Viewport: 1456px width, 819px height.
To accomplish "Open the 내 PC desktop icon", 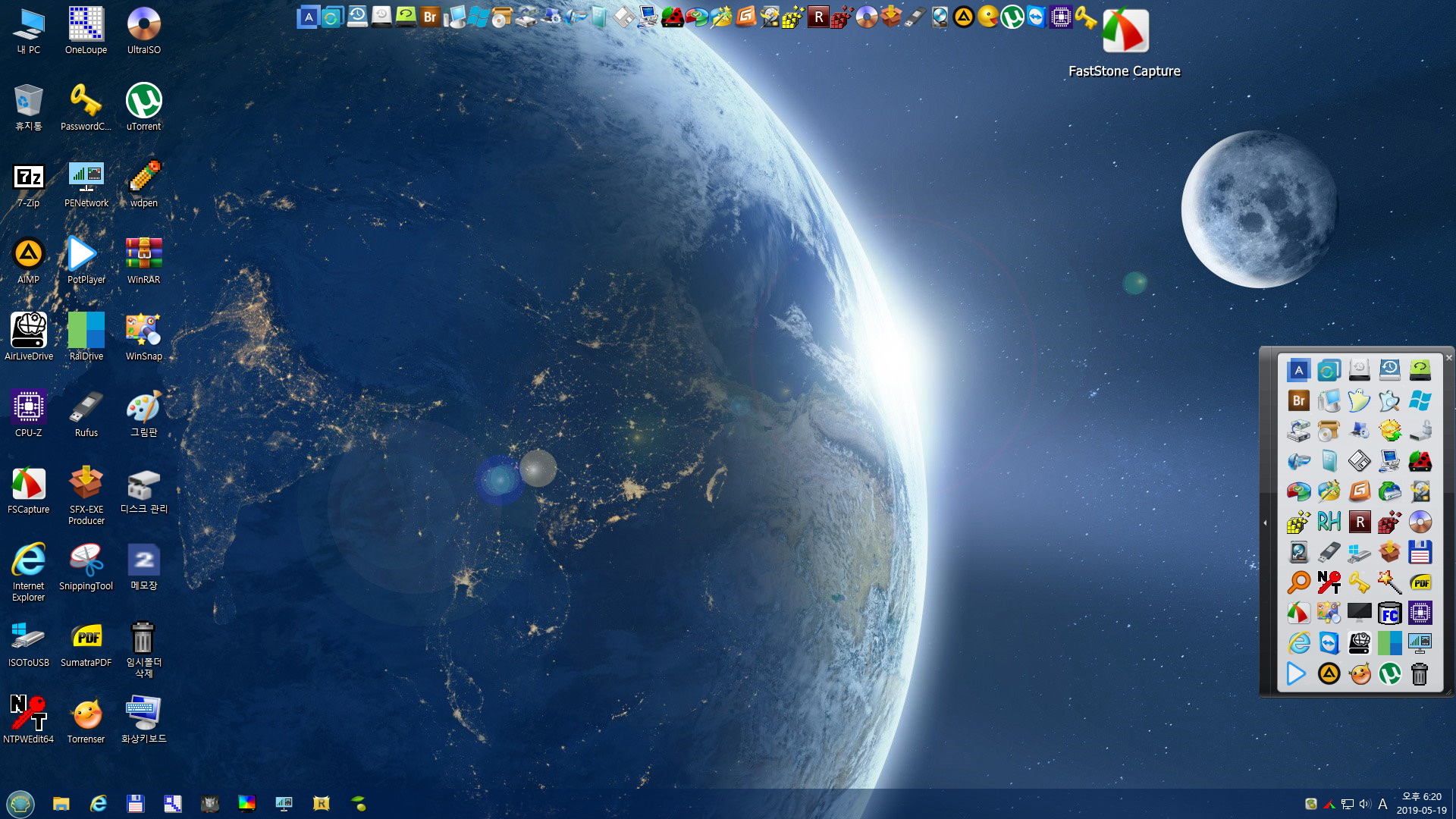I will [29, 32].
